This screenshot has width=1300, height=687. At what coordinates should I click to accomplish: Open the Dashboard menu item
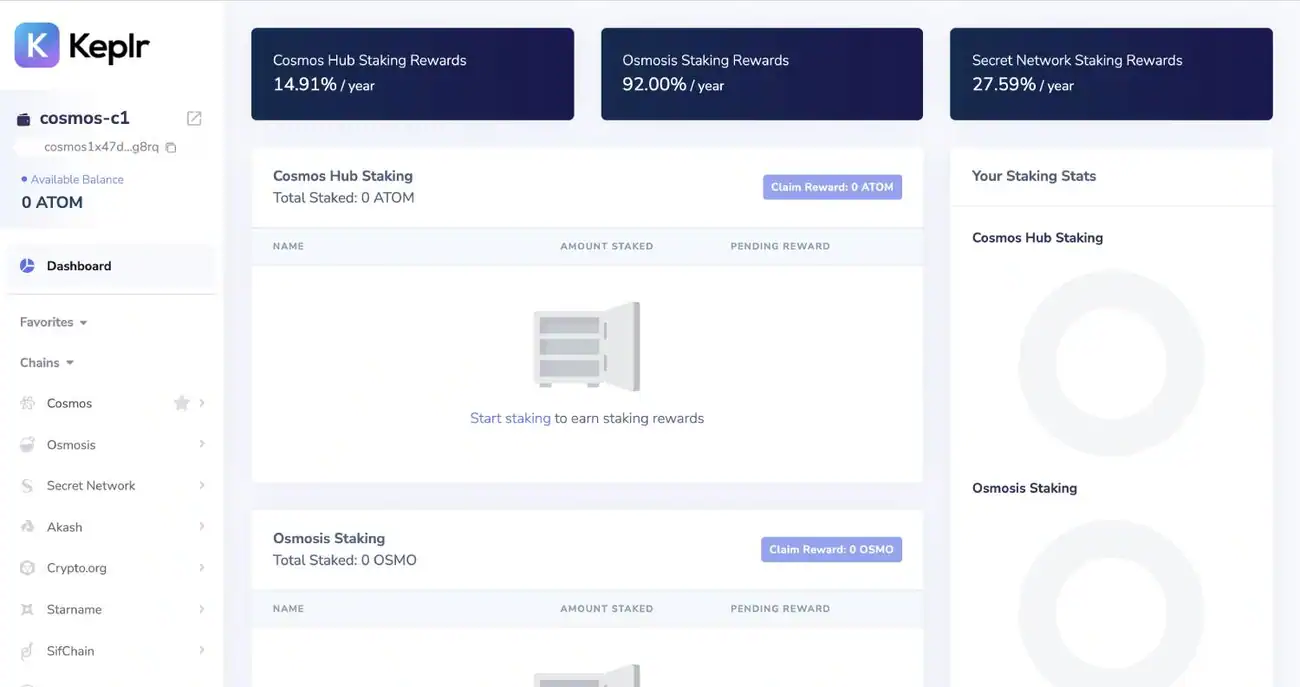[x=79, y=266]
